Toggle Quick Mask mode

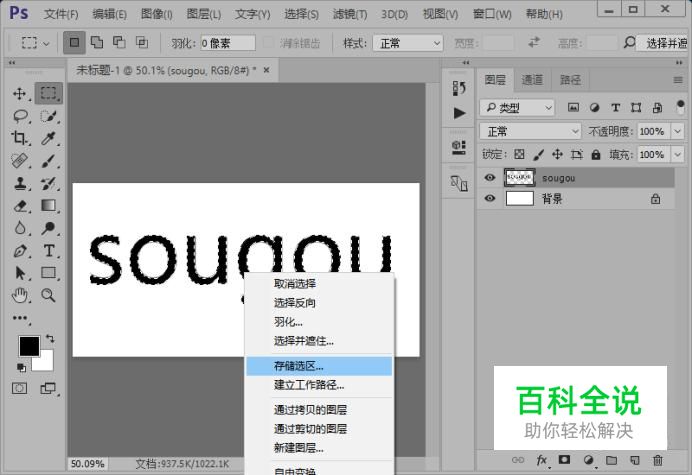[19, 388]
